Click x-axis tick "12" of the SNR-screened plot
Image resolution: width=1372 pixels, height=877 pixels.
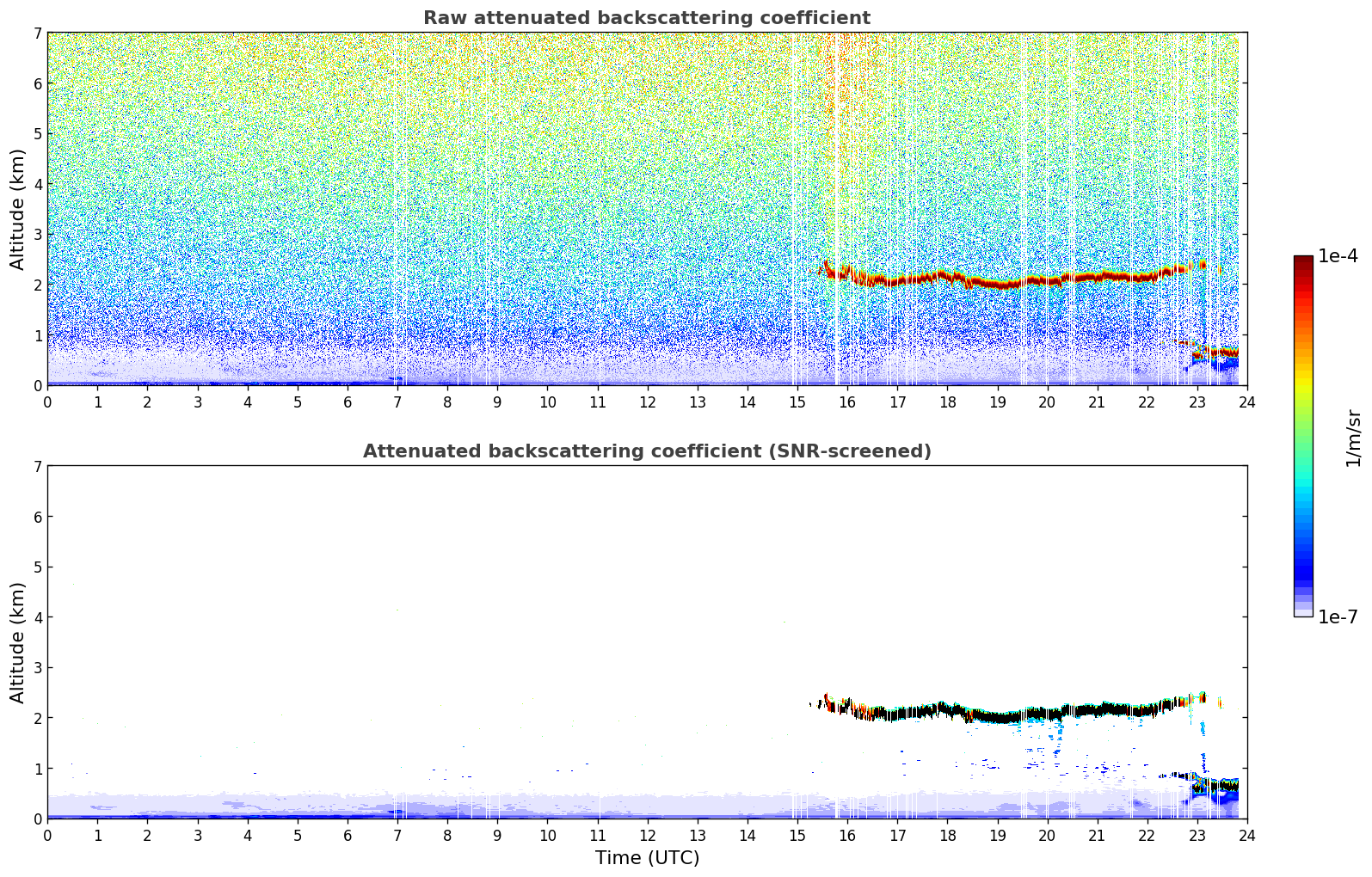[x=647, y=834]
